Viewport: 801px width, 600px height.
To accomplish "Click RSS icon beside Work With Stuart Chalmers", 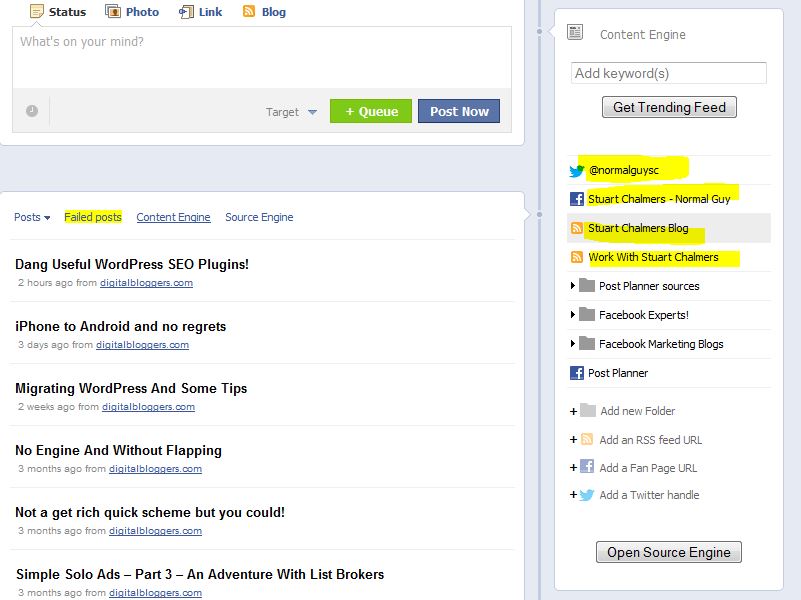I will [577, 257].
